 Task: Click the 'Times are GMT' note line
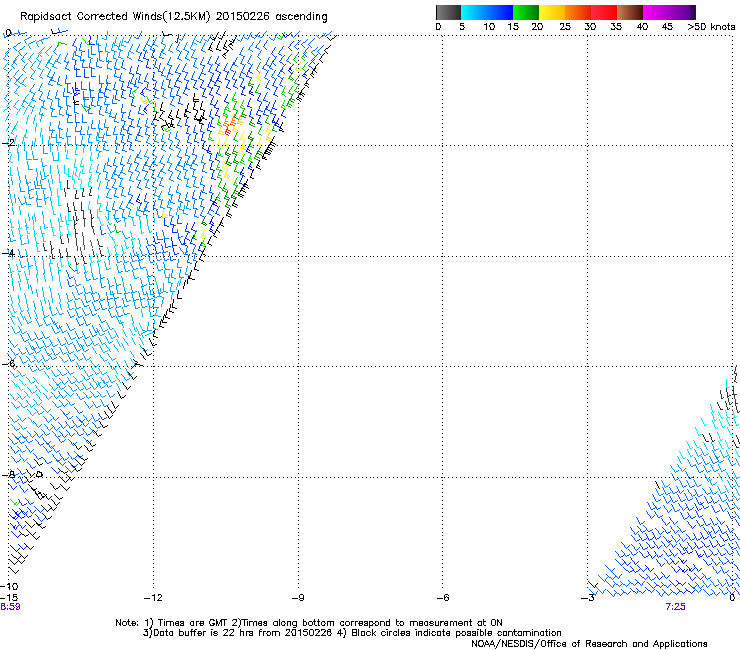(x=309, y=623)
